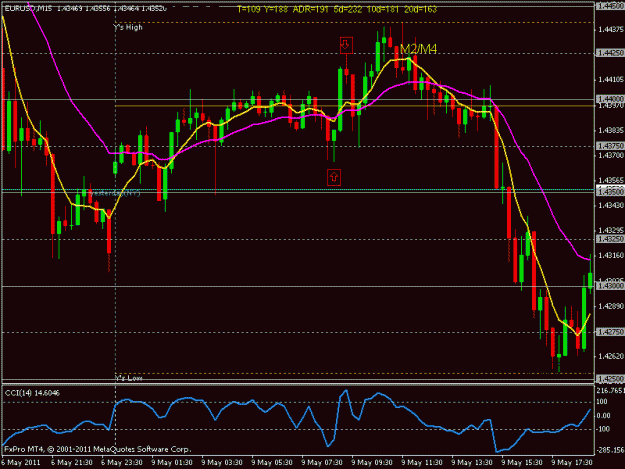The height and width of the screenshot is (469, 625).
Task: Click the 1.43700 price axis label
Action: pos(610,155)
